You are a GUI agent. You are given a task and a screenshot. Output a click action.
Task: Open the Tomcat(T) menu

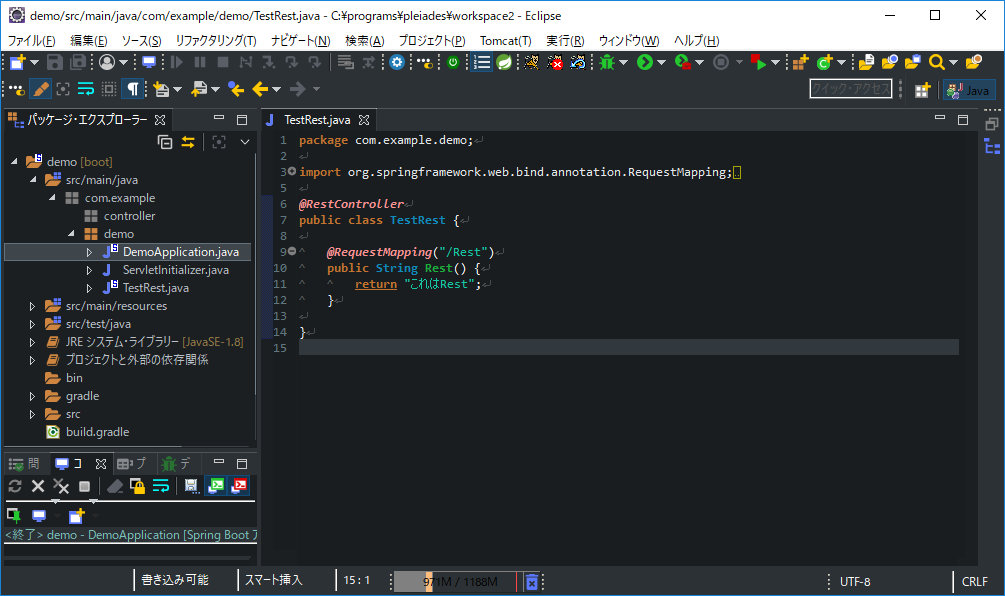tap(505, 40)
